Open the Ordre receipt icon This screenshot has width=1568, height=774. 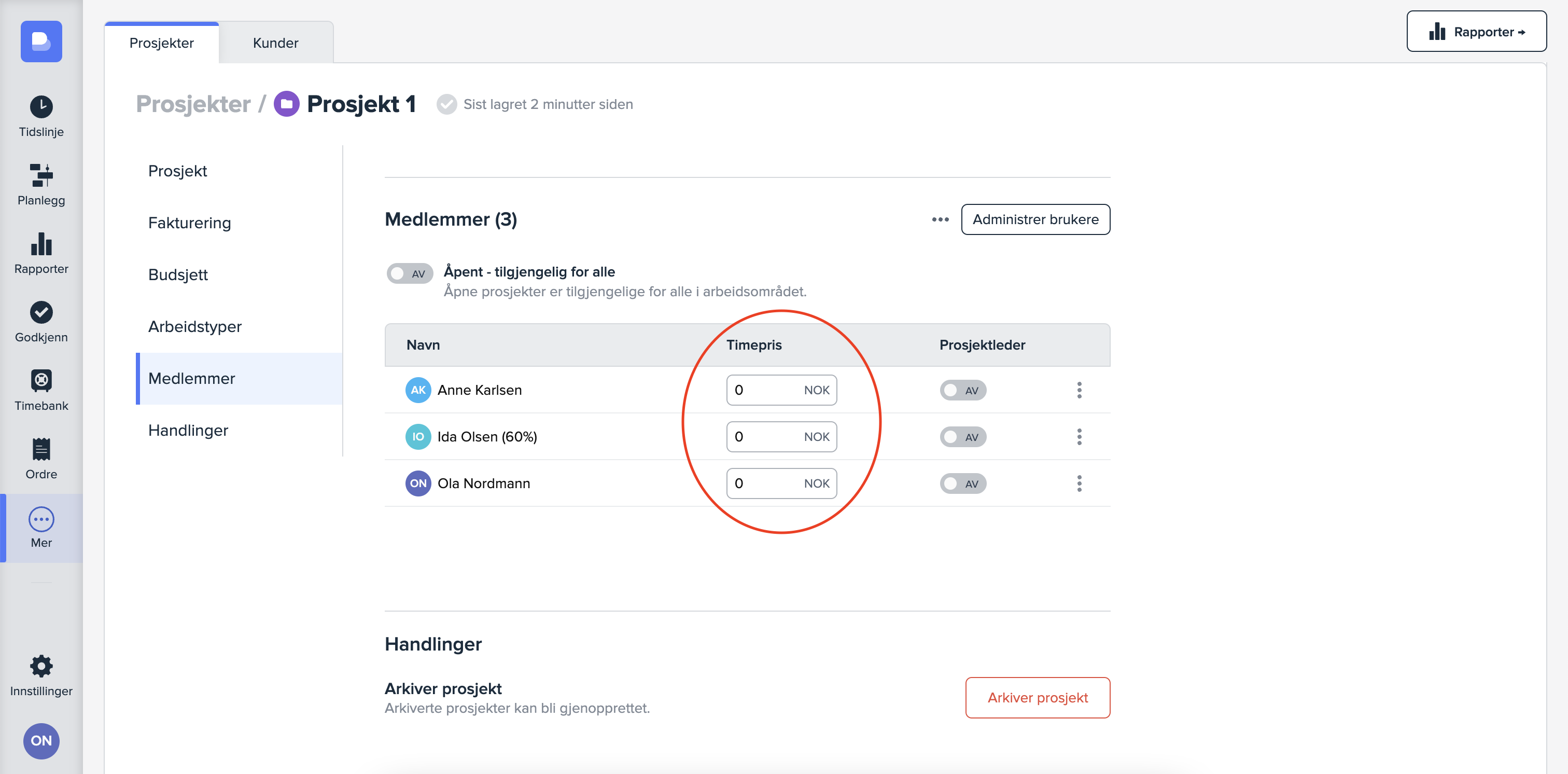click(x=41, y=458)
